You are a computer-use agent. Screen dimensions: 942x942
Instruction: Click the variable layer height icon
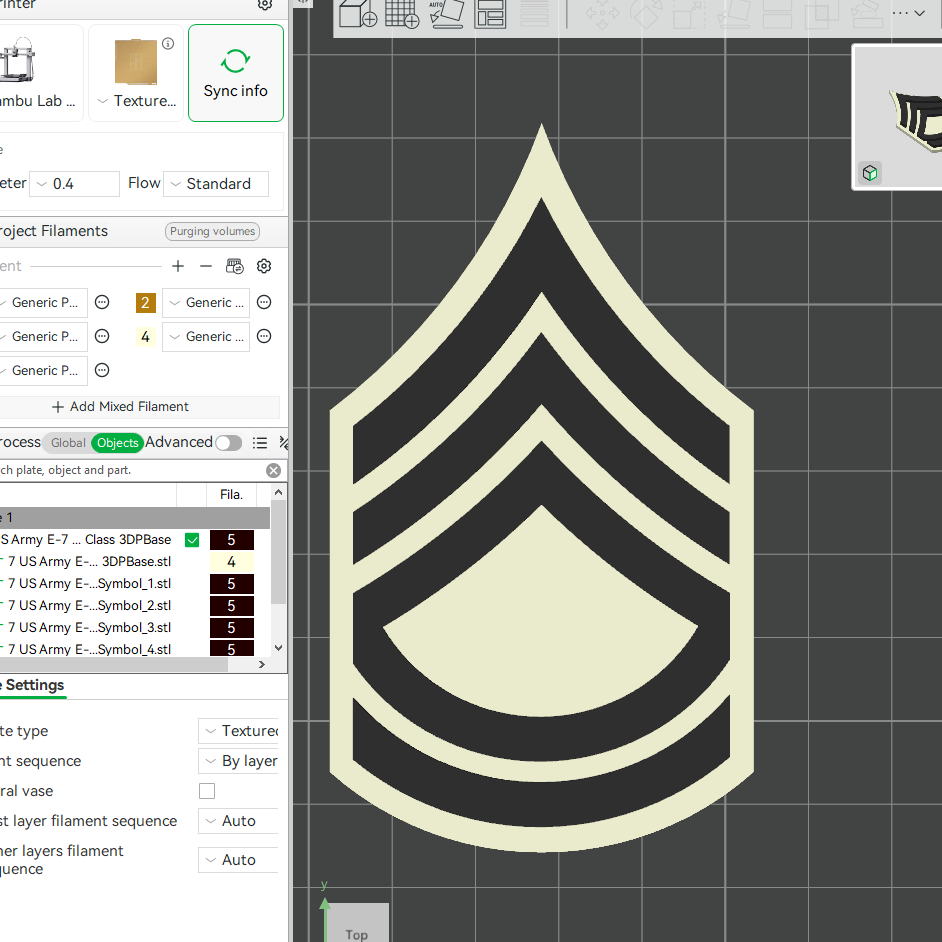(x=534, y=13)
